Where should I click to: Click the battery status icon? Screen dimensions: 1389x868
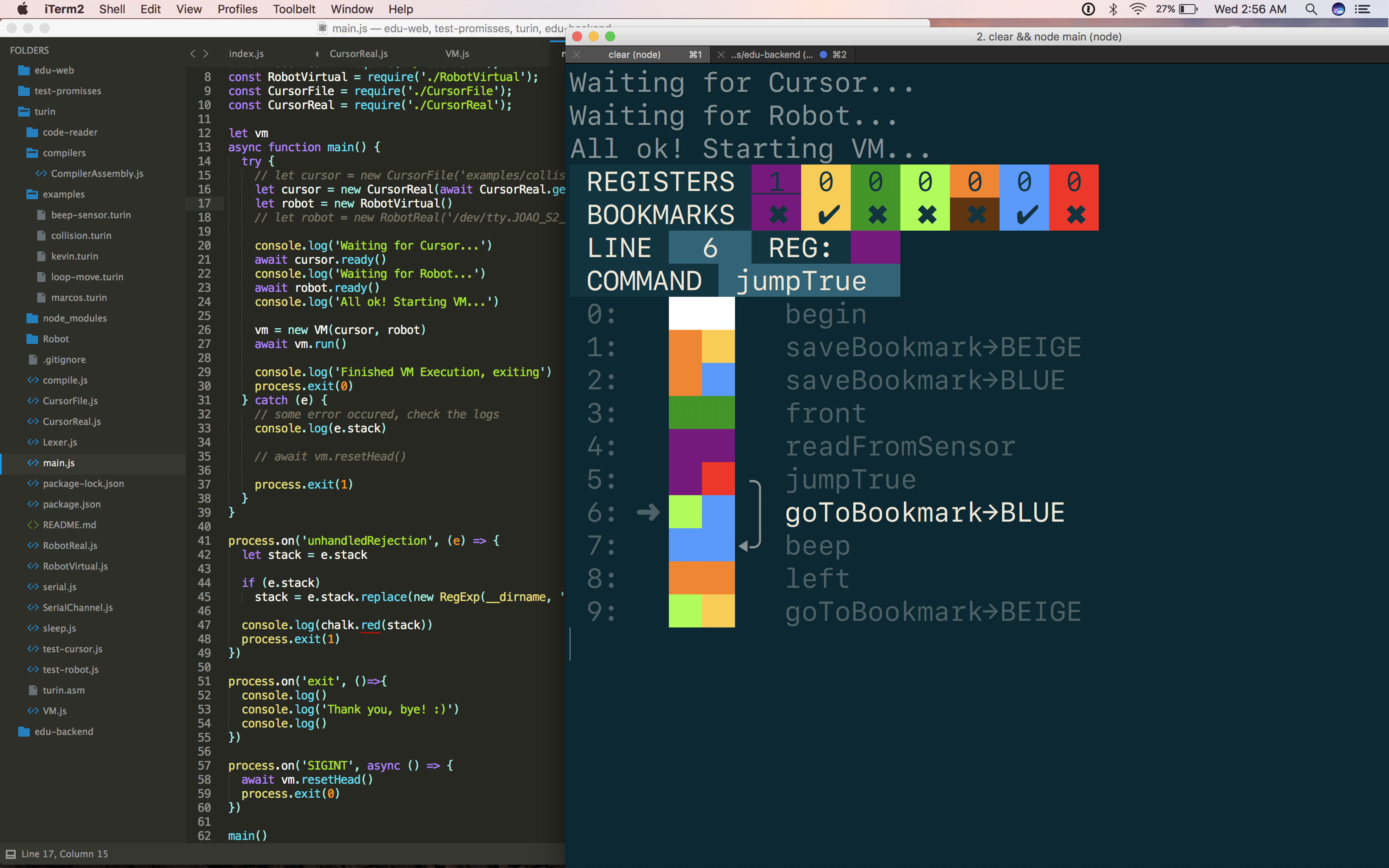1177,9
